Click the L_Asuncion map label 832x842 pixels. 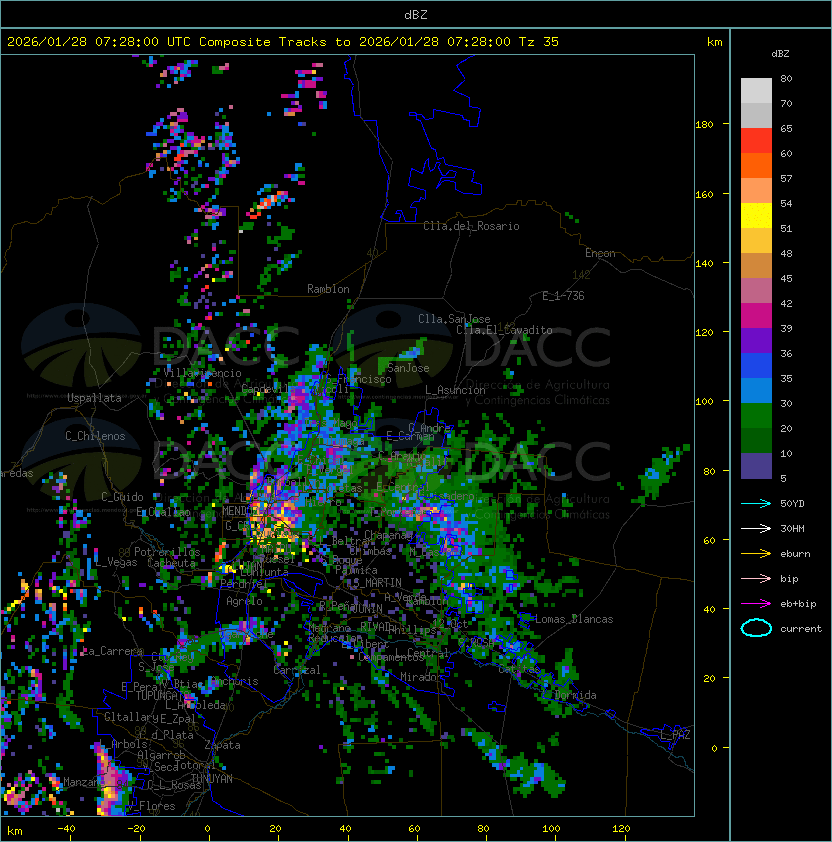455,390
